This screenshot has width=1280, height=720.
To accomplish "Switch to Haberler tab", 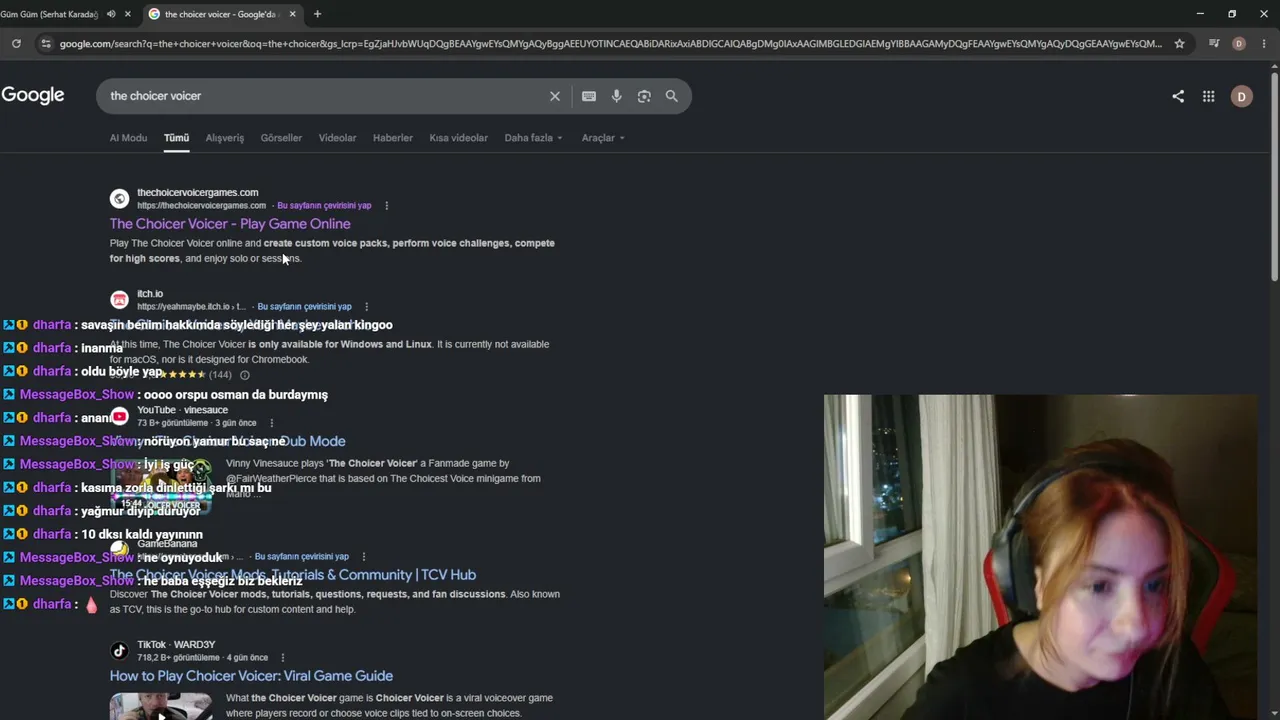I will coord(393,138).
